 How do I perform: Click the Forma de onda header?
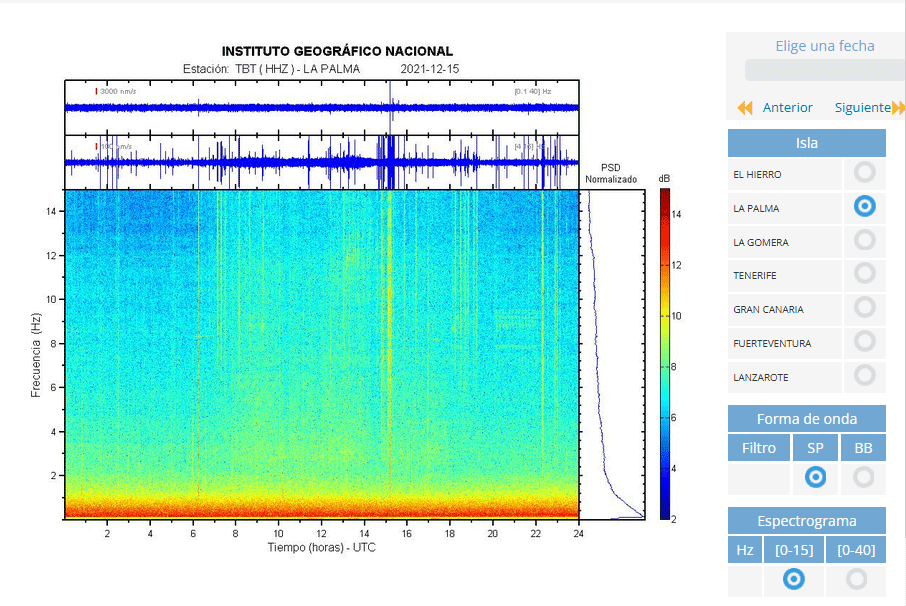807,419
